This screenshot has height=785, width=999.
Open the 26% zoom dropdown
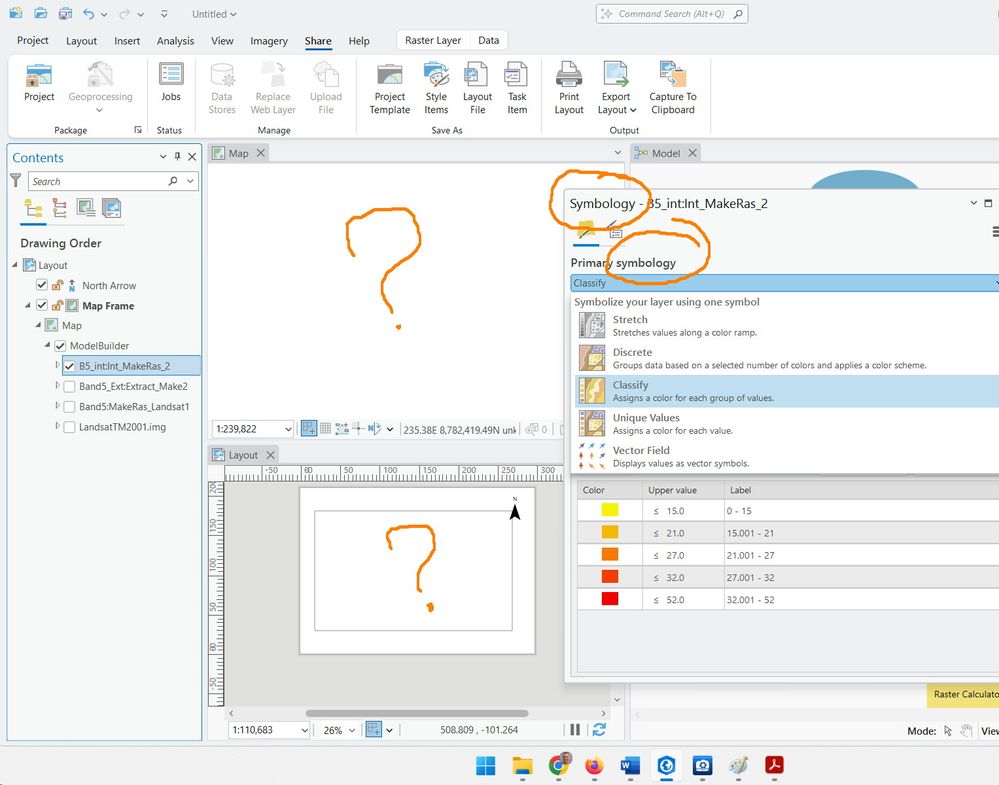(352, 730)
